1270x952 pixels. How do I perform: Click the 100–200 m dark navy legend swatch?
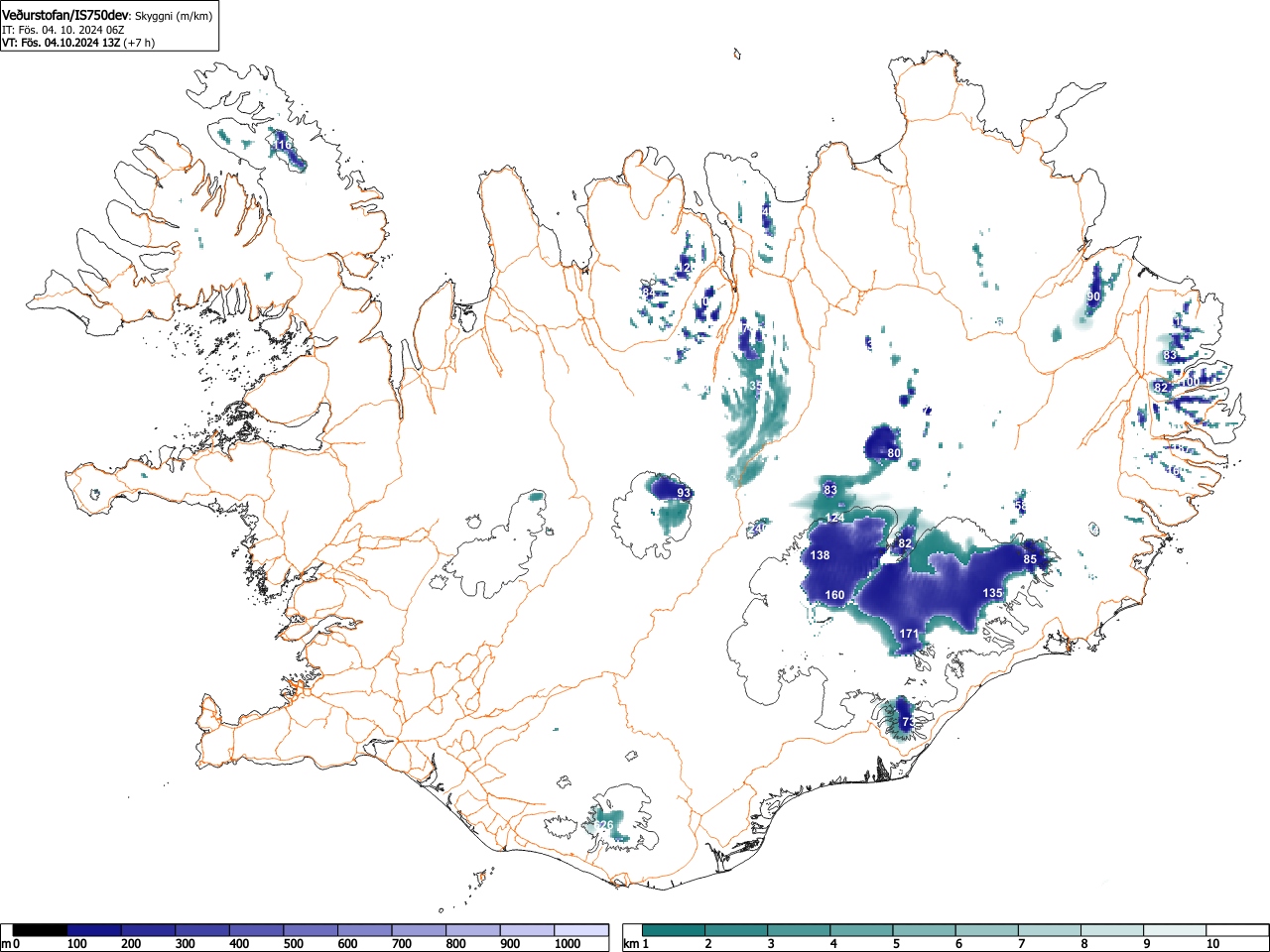[94, 930]
